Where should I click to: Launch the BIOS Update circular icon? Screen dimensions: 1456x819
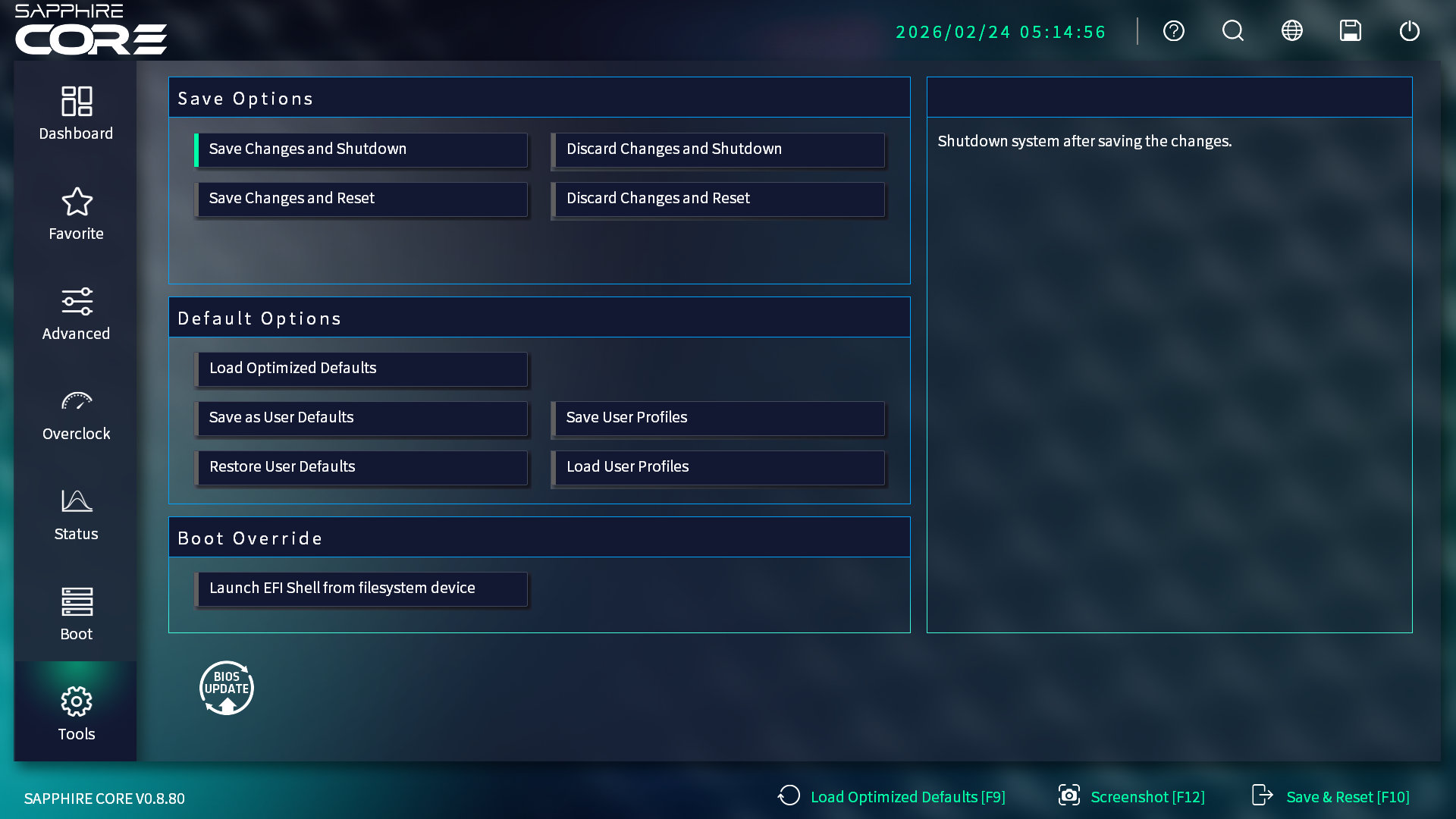[226, 688]
